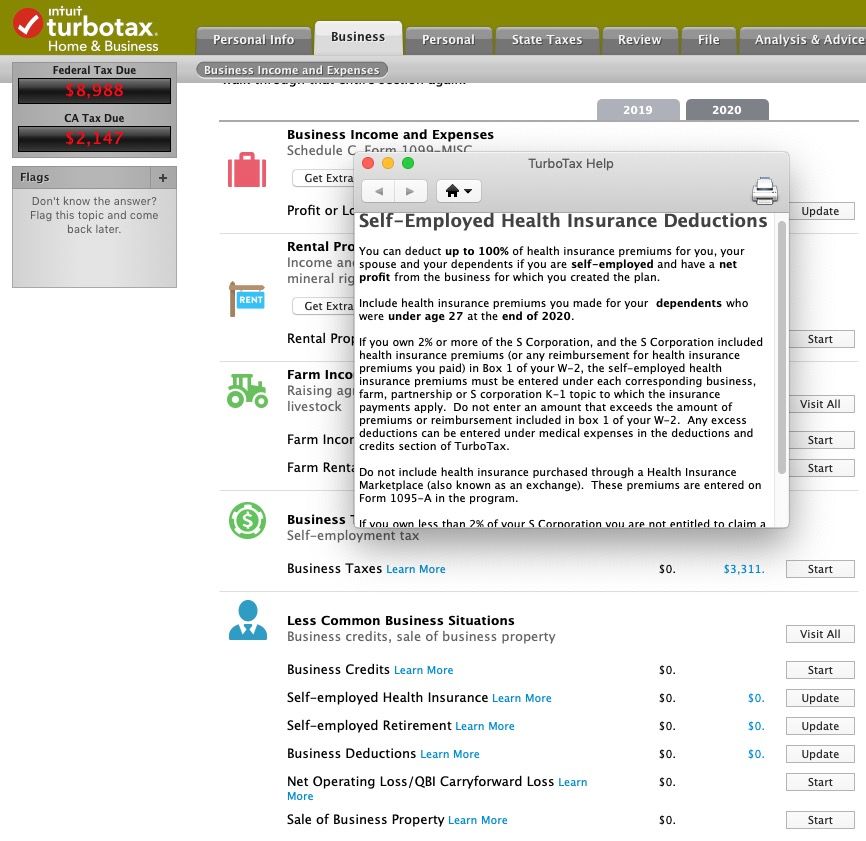This screenshot has height=841, width=866.
Task: Go back in TurboTax Help window
Action: 378,191
